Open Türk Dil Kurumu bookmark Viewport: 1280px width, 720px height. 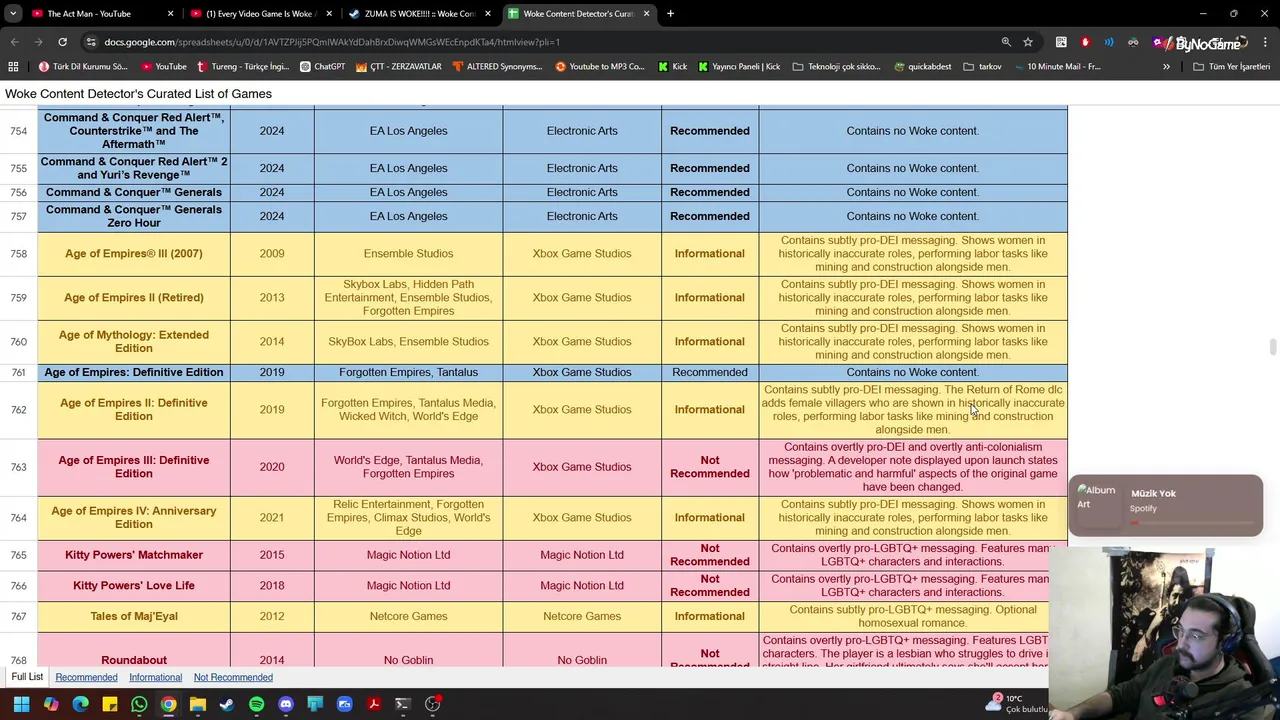[83, 67]
